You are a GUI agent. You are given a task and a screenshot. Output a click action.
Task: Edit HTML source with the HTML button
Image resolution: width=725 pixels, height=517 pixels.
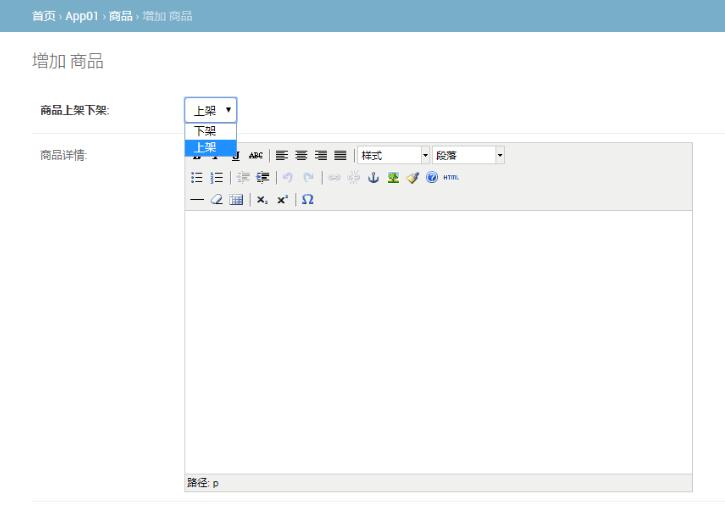click(451, 178)
